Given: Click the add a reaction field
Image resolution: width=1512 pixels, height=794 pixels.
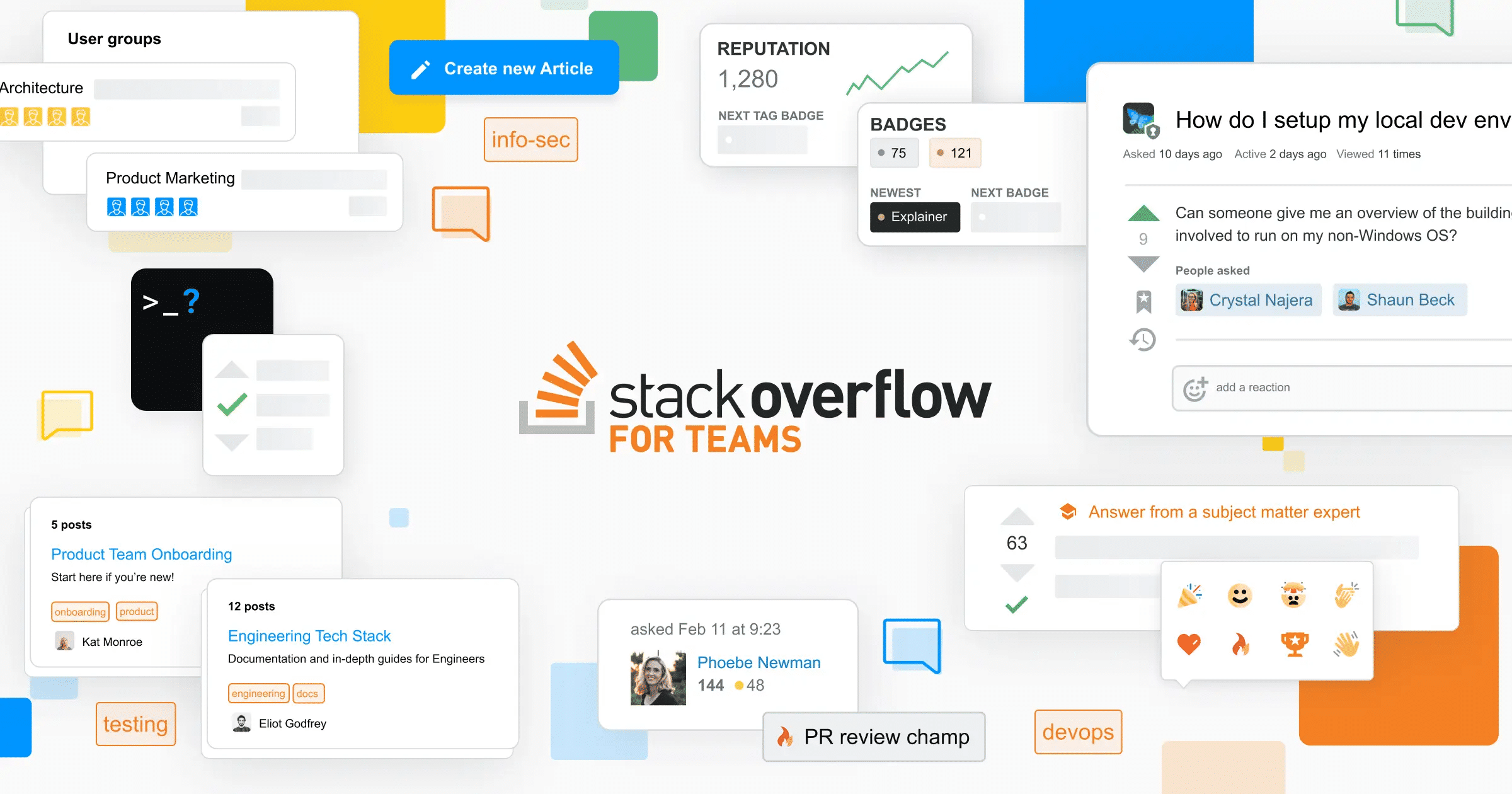Looking at the screenshot, I should (1342, 388).
